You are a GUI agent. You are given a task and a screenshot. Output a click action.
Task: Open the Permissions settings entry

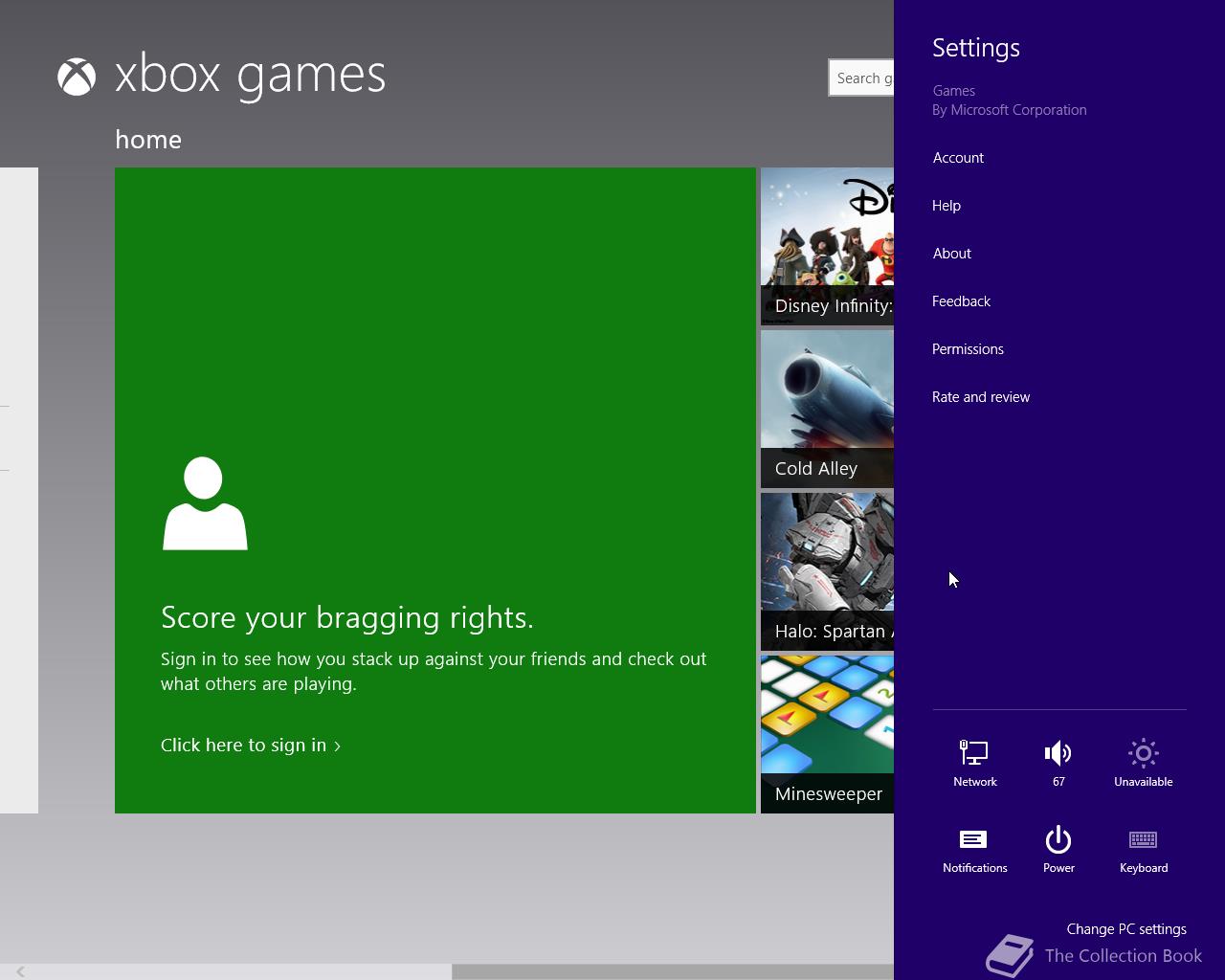[968, 349]
